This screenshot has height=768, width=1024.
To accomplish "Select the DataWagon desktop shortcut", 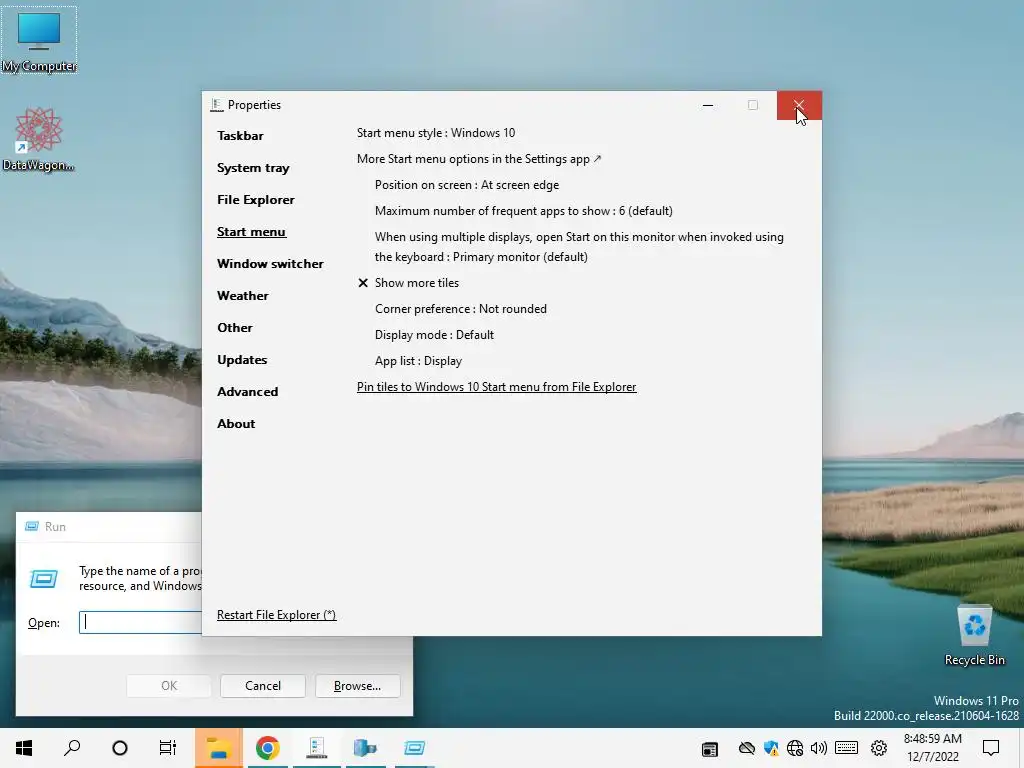I will [39, 138].
